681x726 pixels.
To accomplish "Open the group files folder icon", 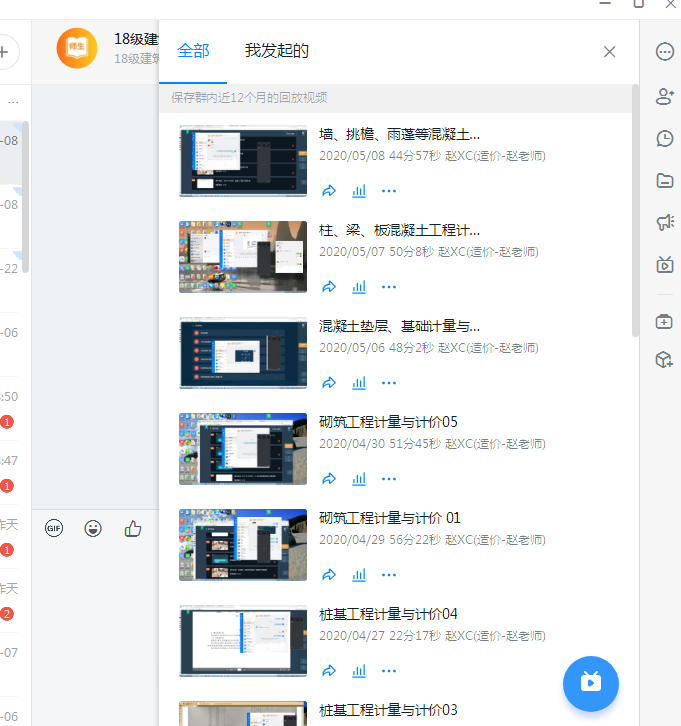I will 665,181.
